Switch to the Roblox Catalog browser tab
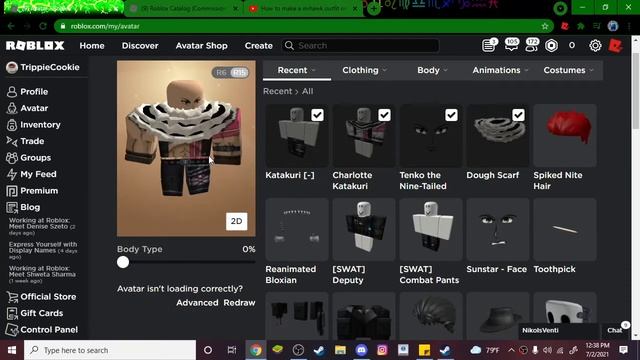Viewport: 640px width, 360px height. click(184, 8)
